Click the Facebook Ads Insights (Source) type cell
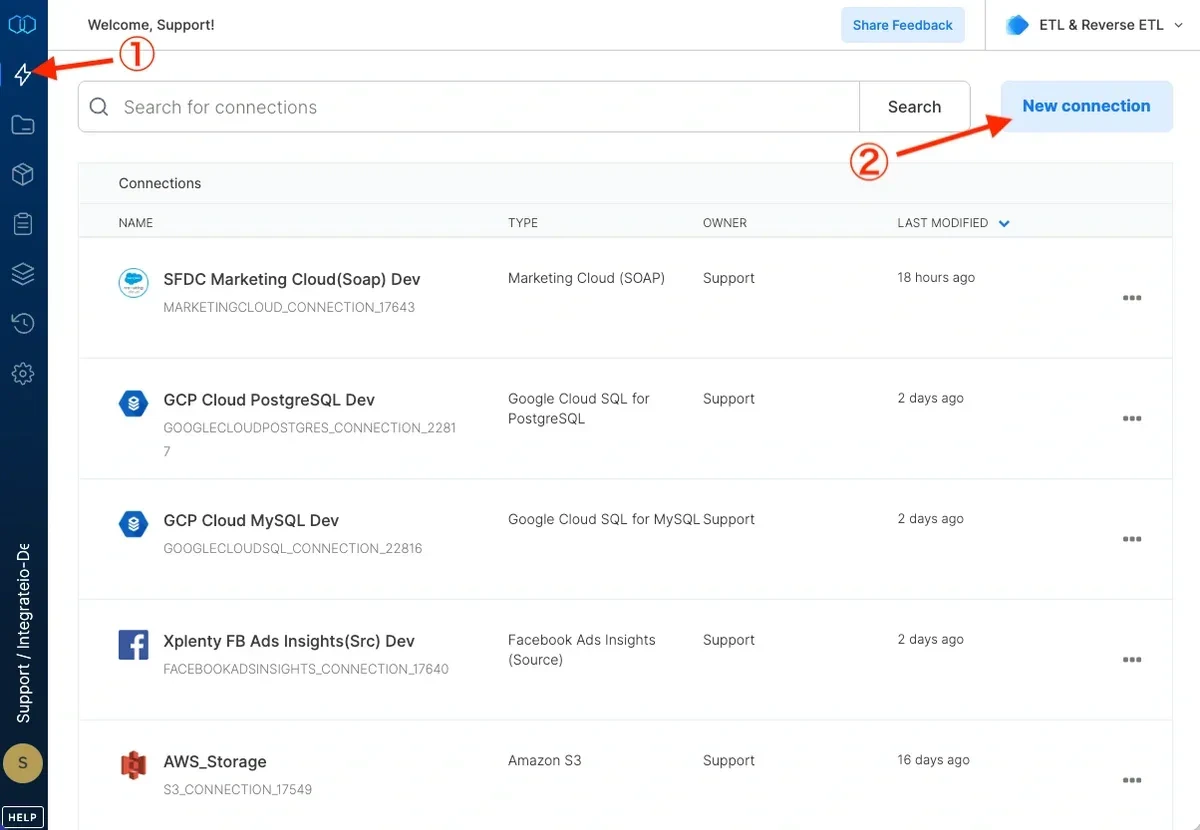Viewport: 1200px width, 830px height. pos(582,650)
